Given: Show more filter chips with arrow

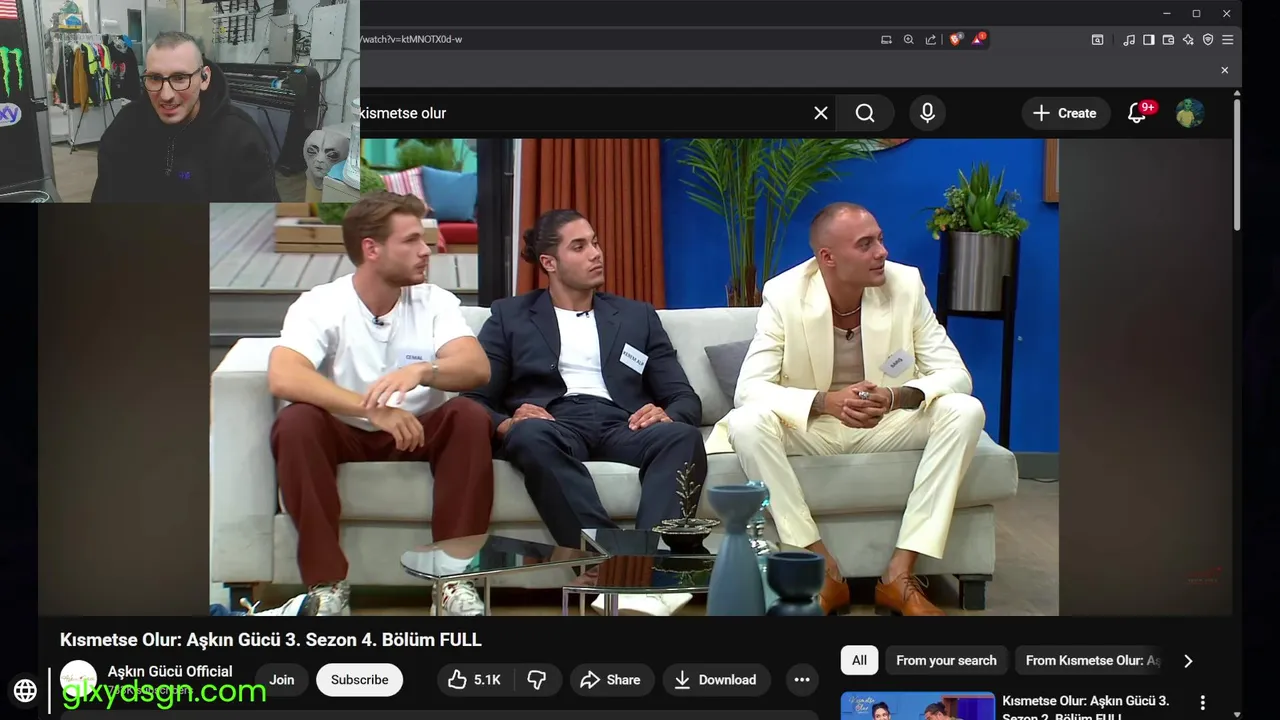Looking at the screenshot, I should (x=1188, y=661).
